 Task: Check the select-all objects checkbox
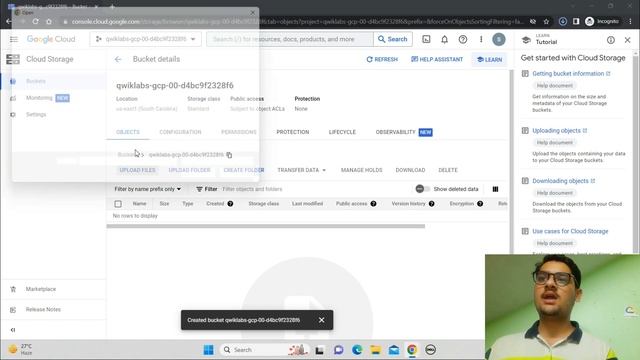118,204
